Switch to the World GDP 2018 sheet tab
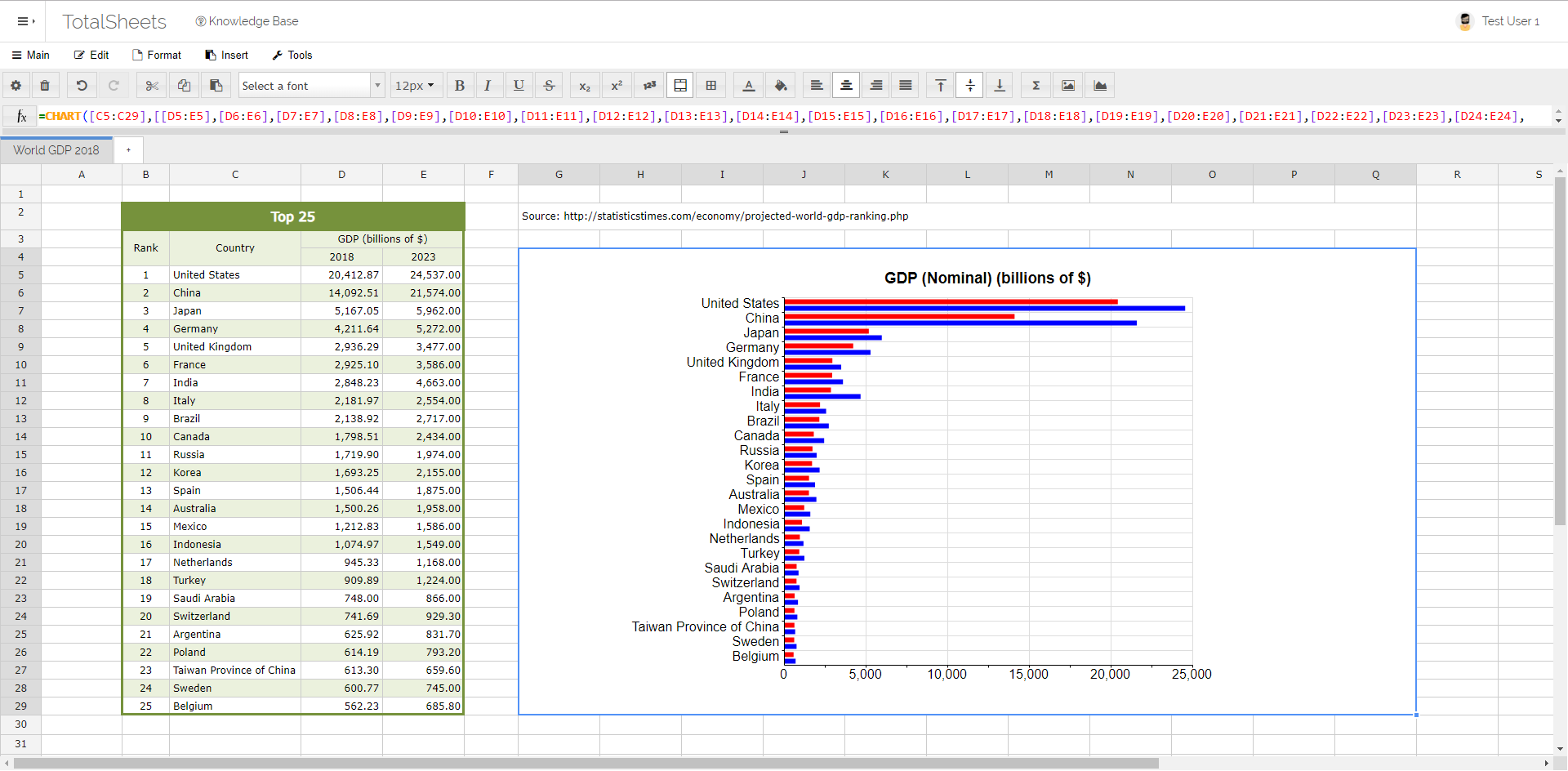Image resolution: width=1568 pixels, height=771 pixels. pos(56,149)
